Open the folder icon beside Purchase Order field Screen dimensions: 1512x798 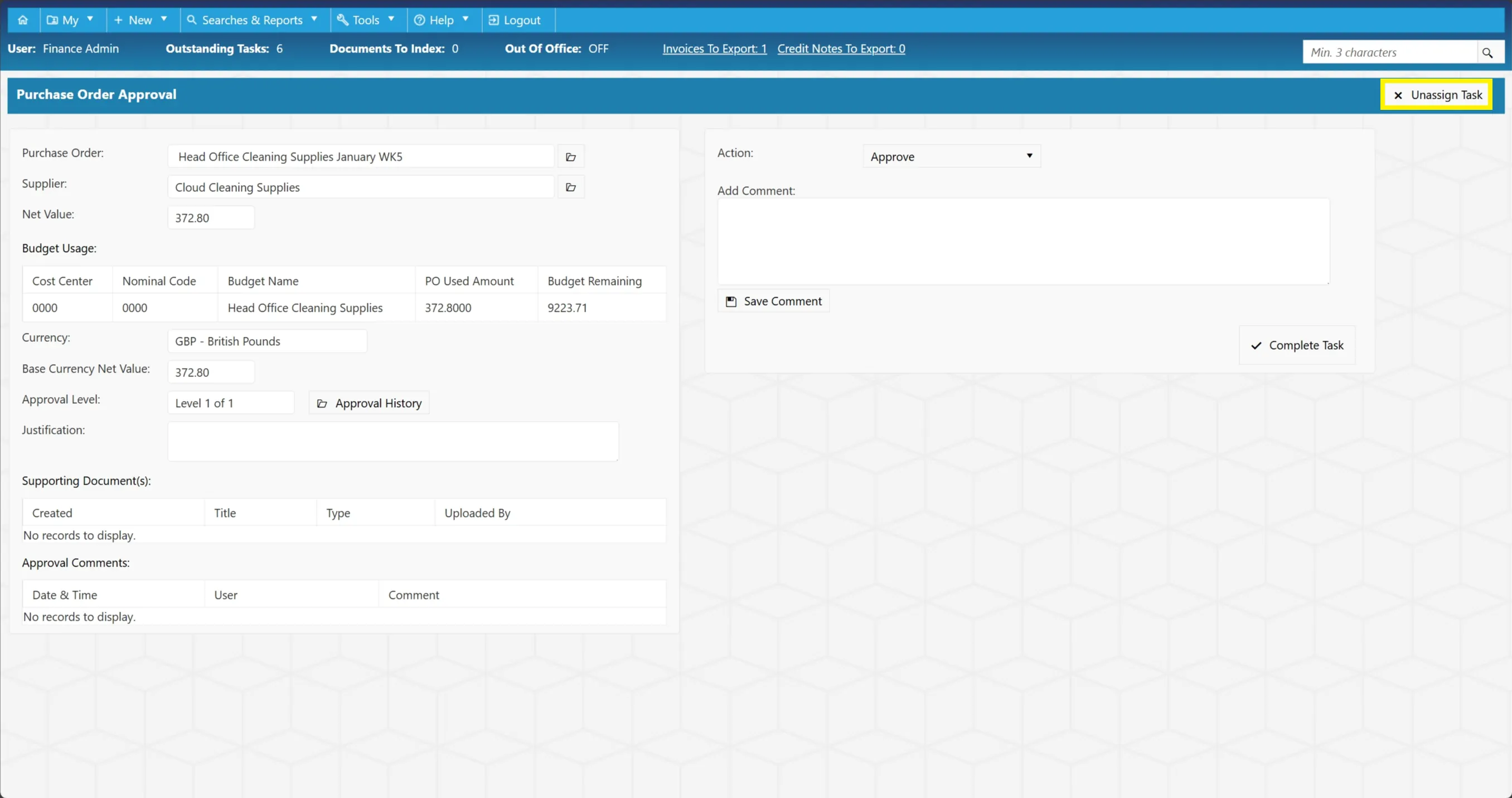[x=570, y=157]
